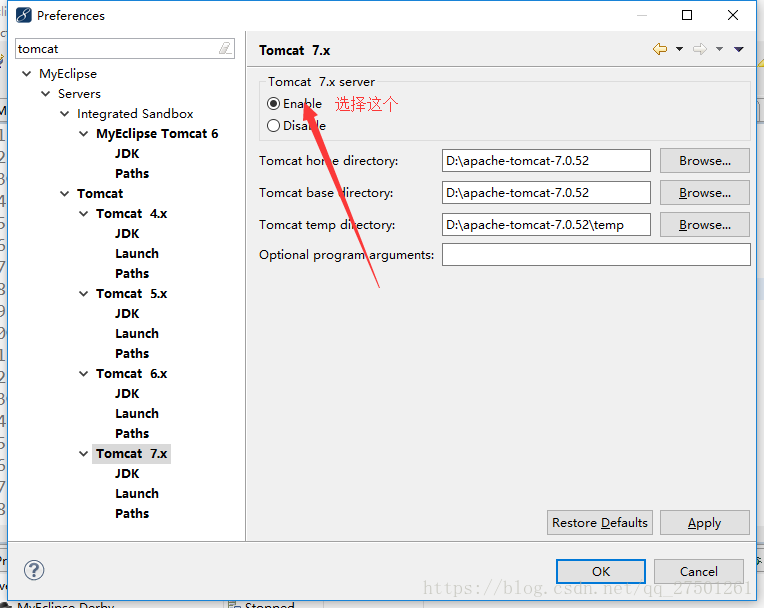Open the back history dropdown arrow
The width and height of the screenshot is (764, 608).
(x=679, y=49)
